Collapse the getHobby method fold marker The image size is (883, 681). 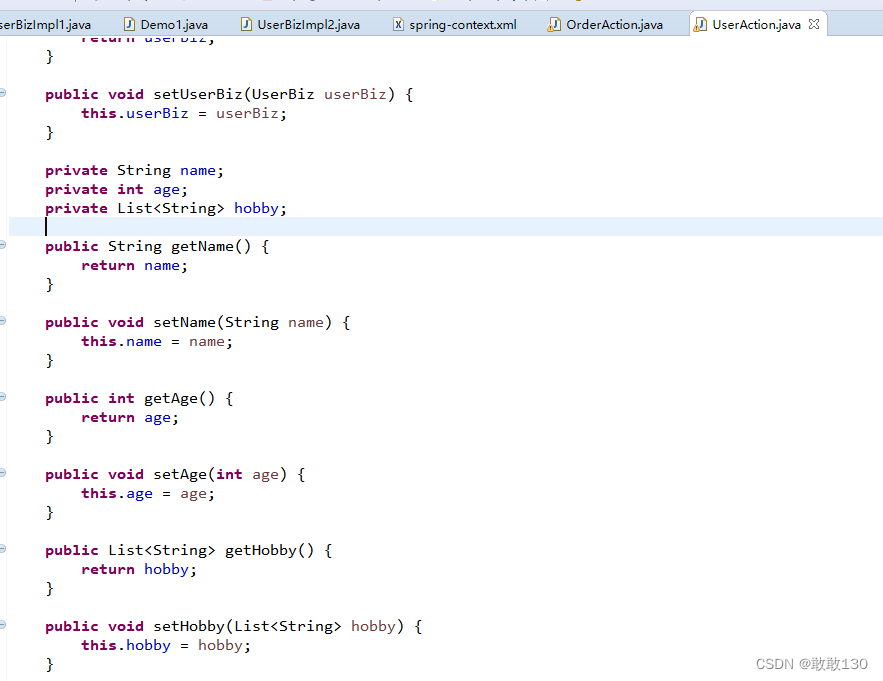(x=3, y=549)
